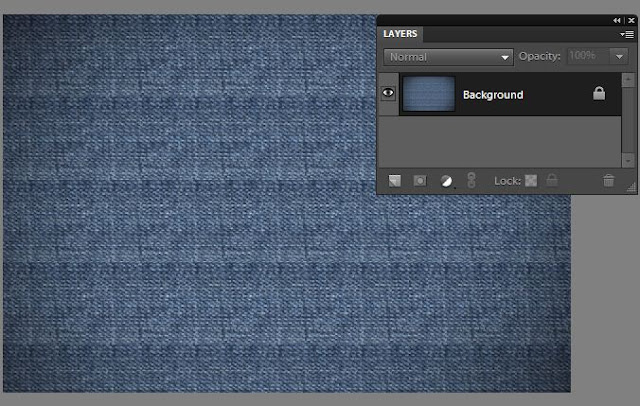This screenshot has height=406, width=640.
Task: Click lock icon on Background layer
Action: [x=599, y=93]
